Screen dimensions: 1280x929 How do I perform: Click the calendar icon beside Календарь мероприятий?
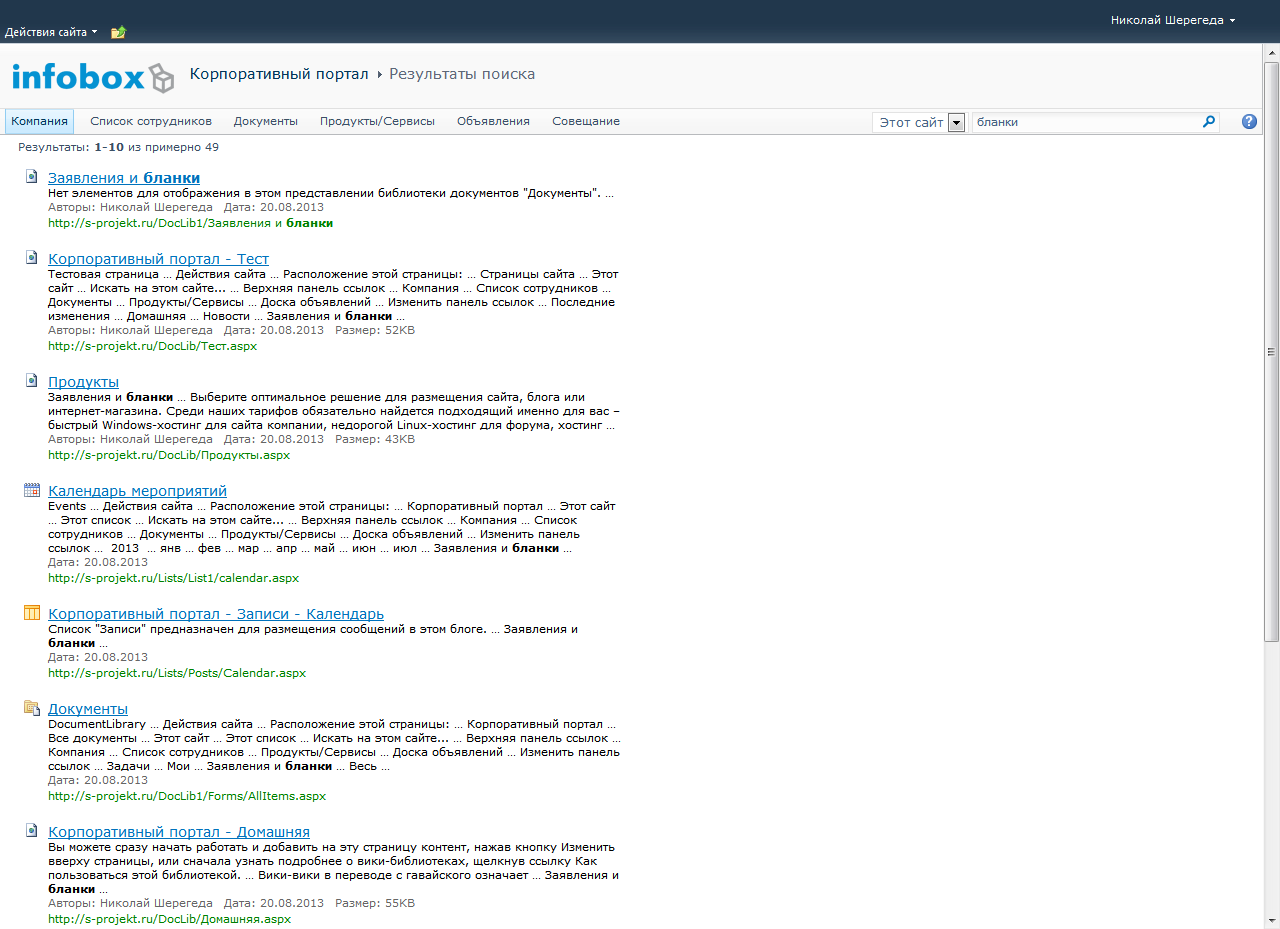pyautogui.click(x=31, y=490)
